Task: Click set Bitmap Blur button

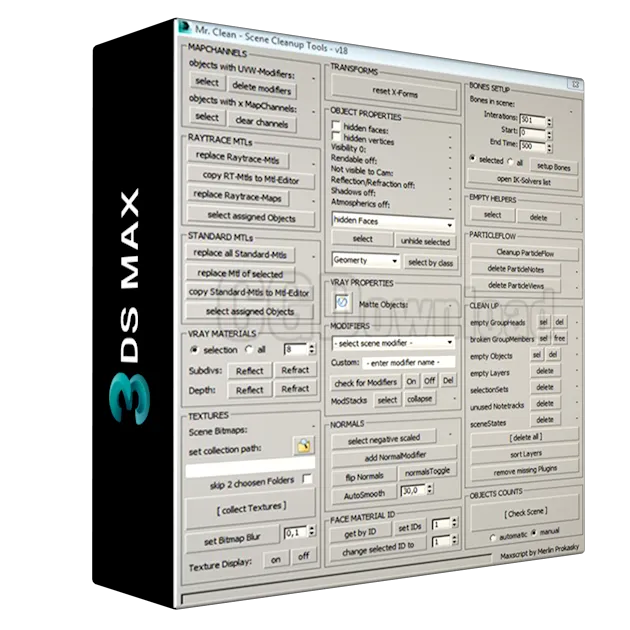Action: click(232, 540)
